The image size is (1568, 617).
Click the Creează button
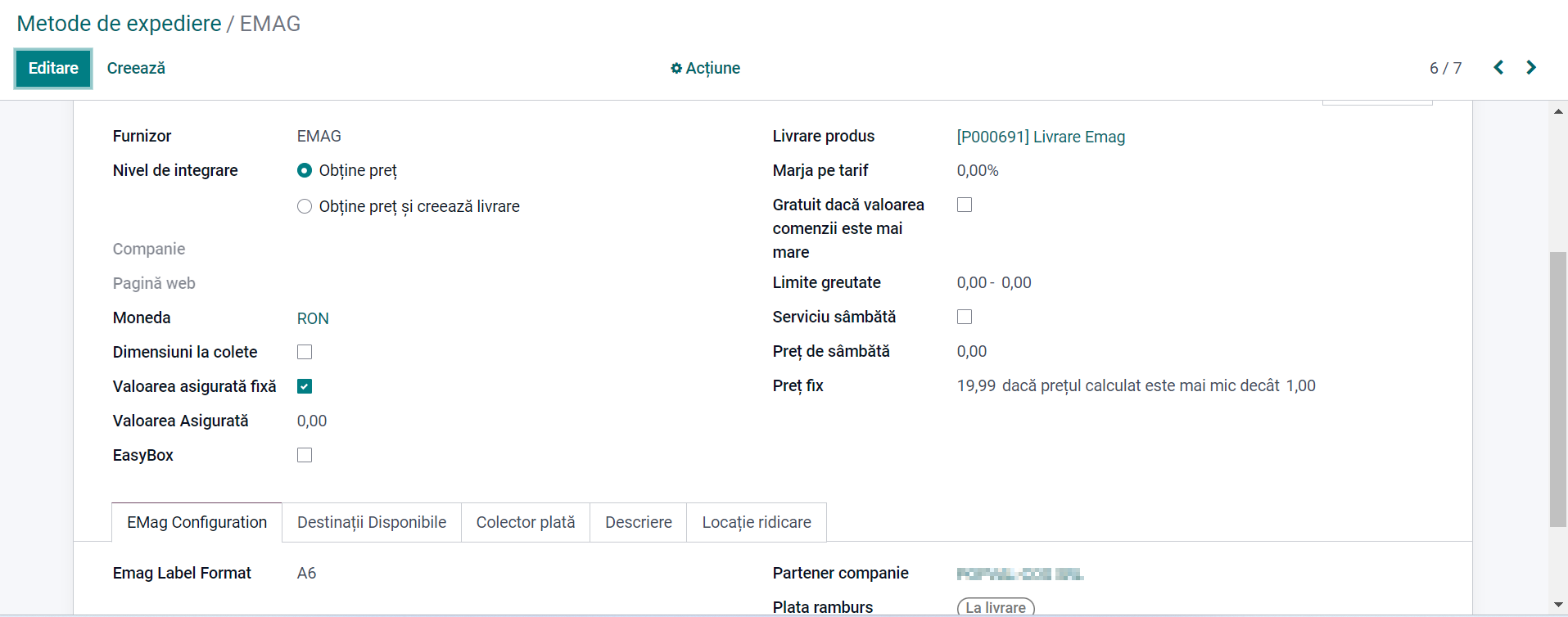click(x=136, y=68)
